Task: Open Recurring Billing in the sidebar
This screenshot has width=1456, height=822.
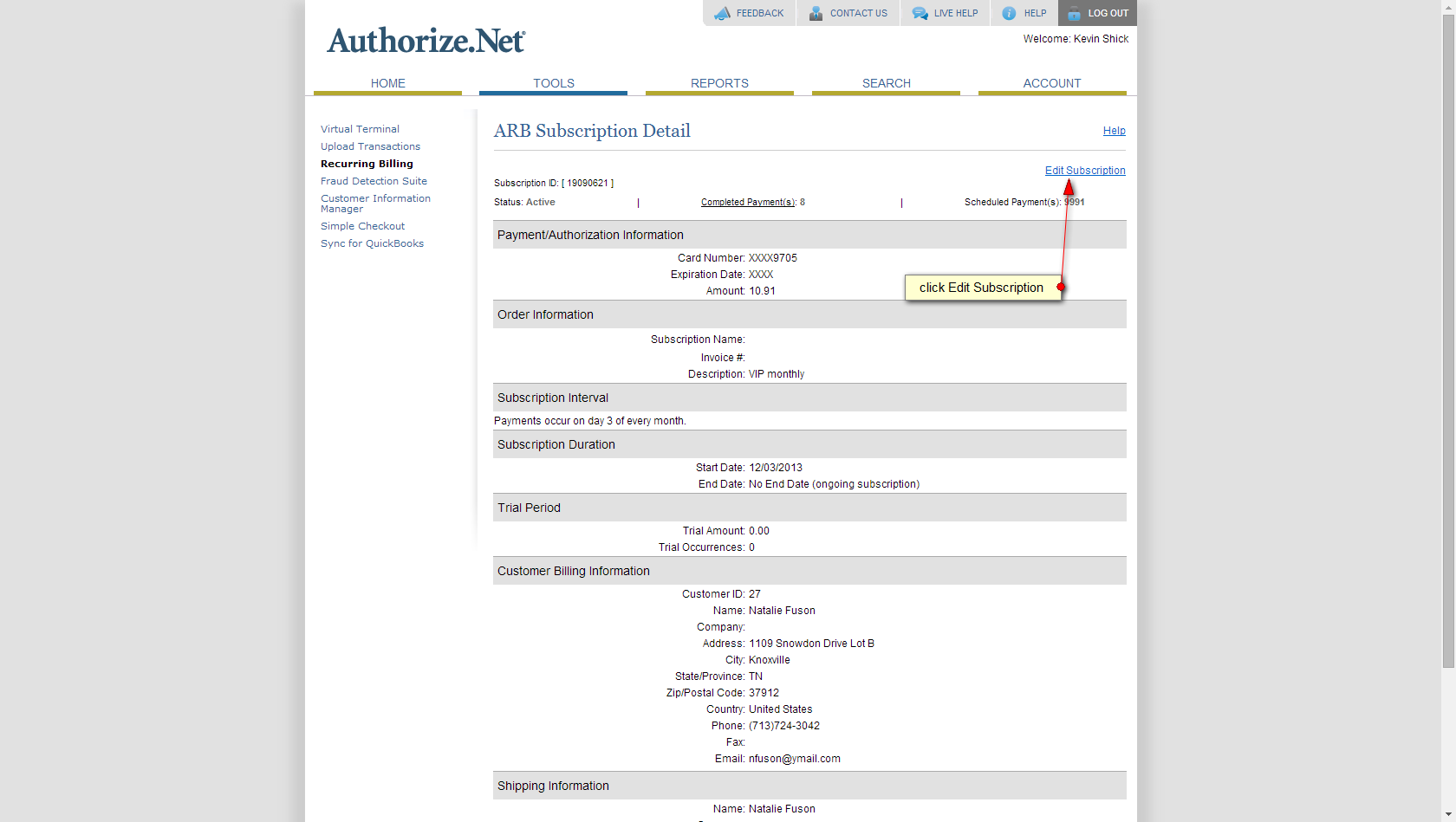Action: pyautogui.click(x=367, y=164)
